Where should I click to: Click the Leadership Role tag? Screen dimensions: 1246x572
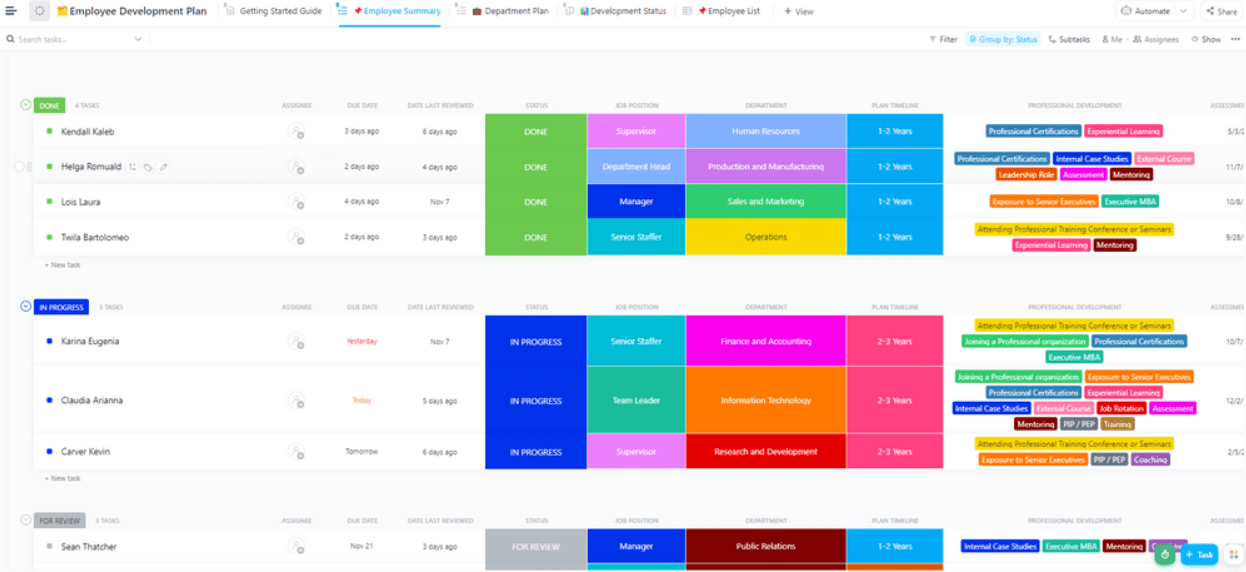[1026, 174]
